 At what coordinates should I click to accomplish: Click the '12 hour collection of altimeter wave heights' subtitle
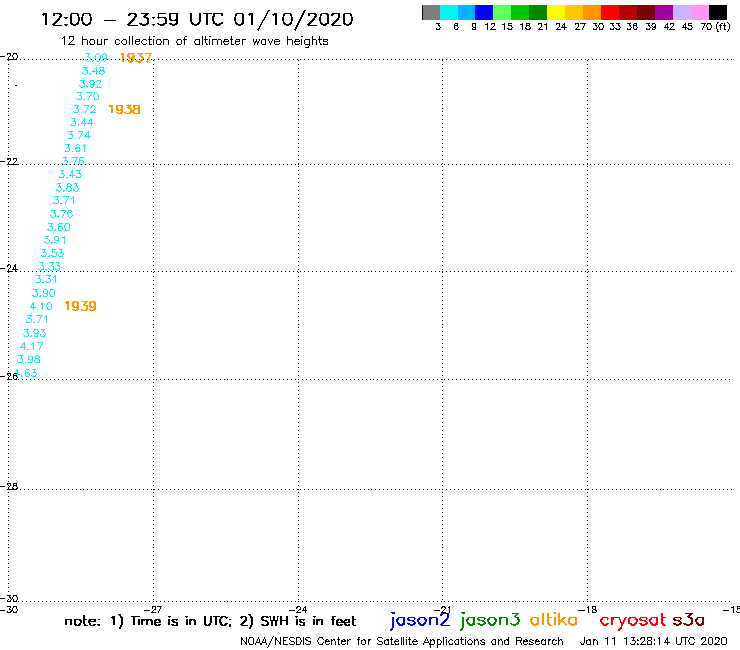coord(194,41)
